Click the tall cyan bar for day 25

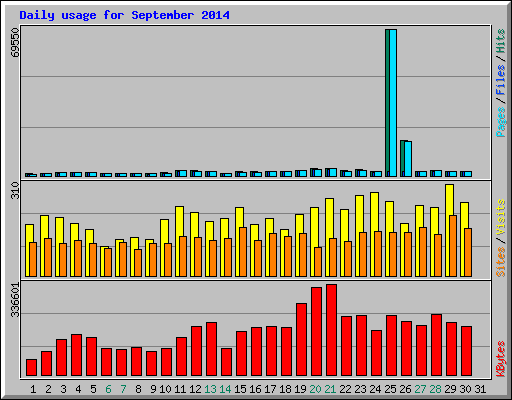[393, 103]
